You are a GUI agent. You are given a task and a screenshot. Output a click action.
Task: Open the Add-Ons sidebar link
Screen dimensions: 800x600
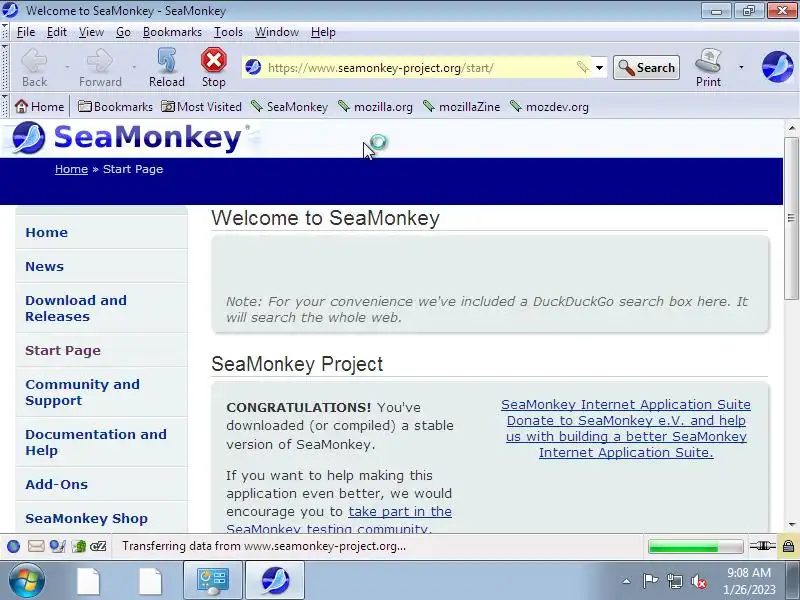click(56, 484)
